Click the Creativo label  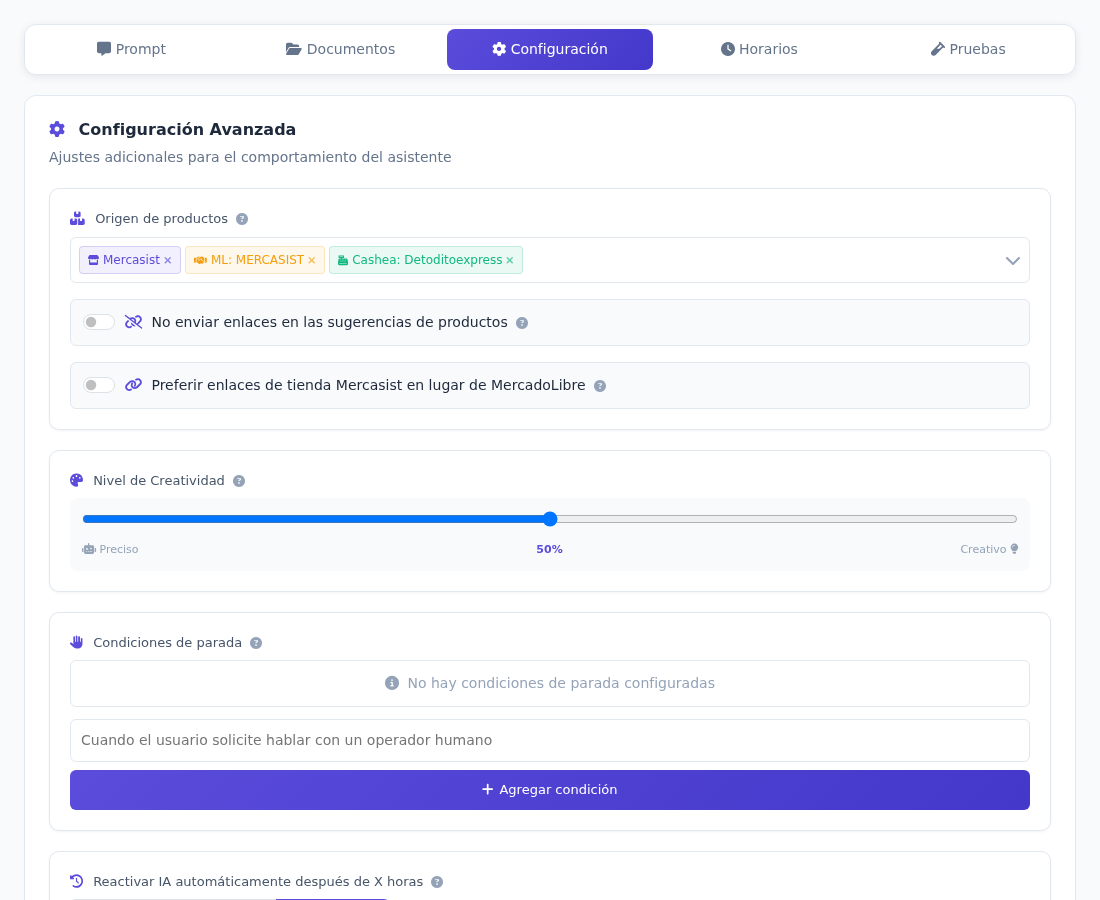coord(983,549)
